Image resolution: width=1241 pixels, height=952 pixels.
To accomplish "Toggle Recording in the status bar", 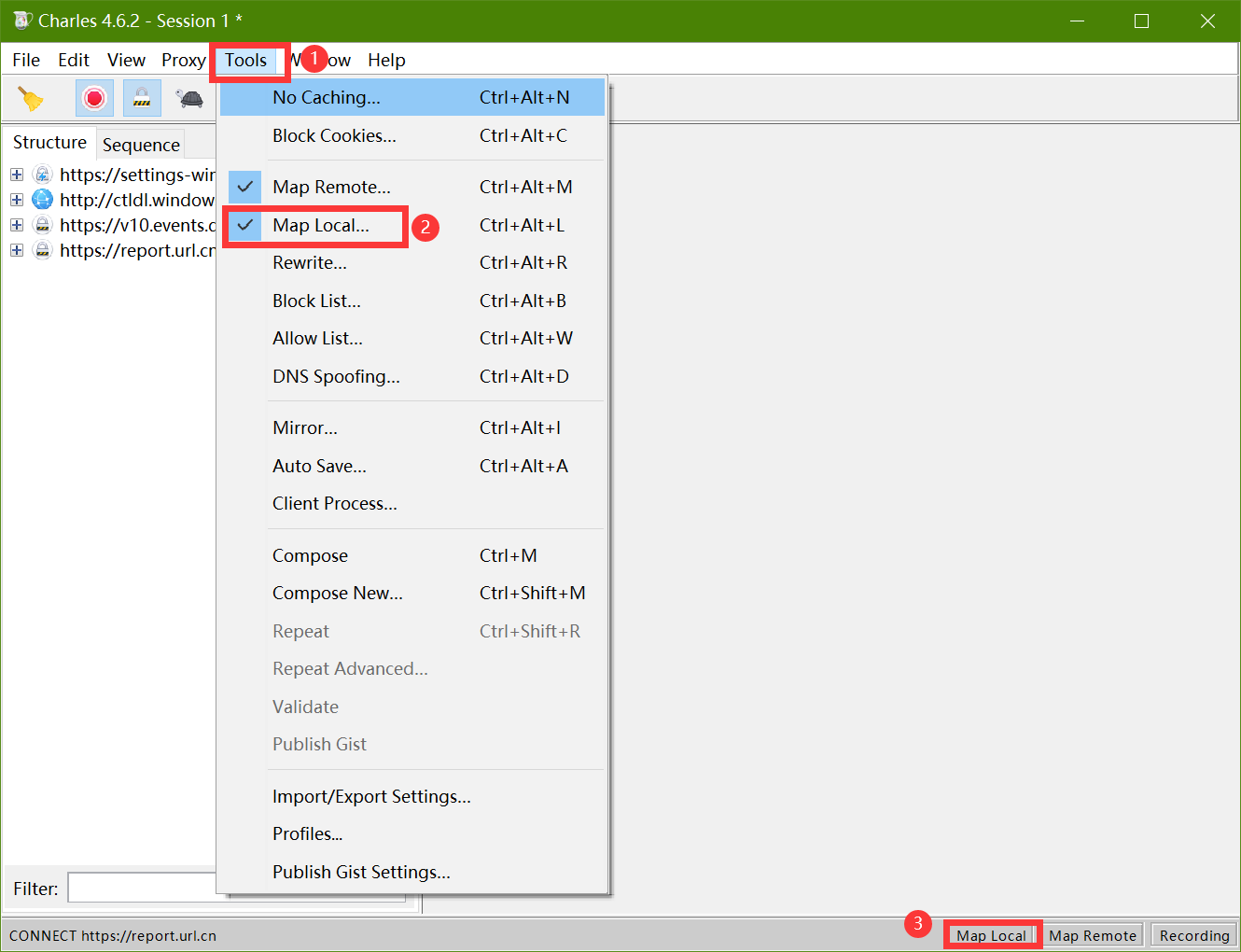I will [x=1193, y=934].
